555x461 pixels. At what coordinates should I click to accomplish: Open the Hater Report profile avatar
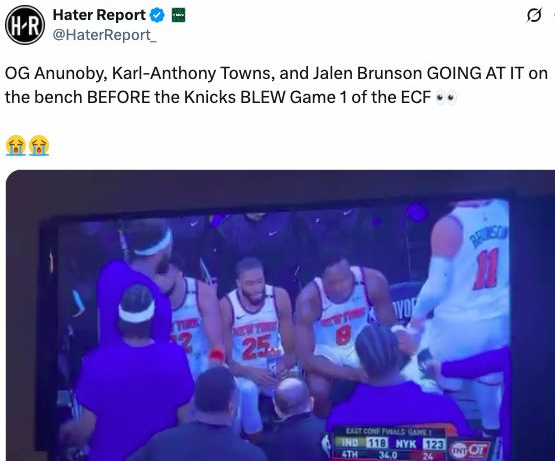coord(25,25)
